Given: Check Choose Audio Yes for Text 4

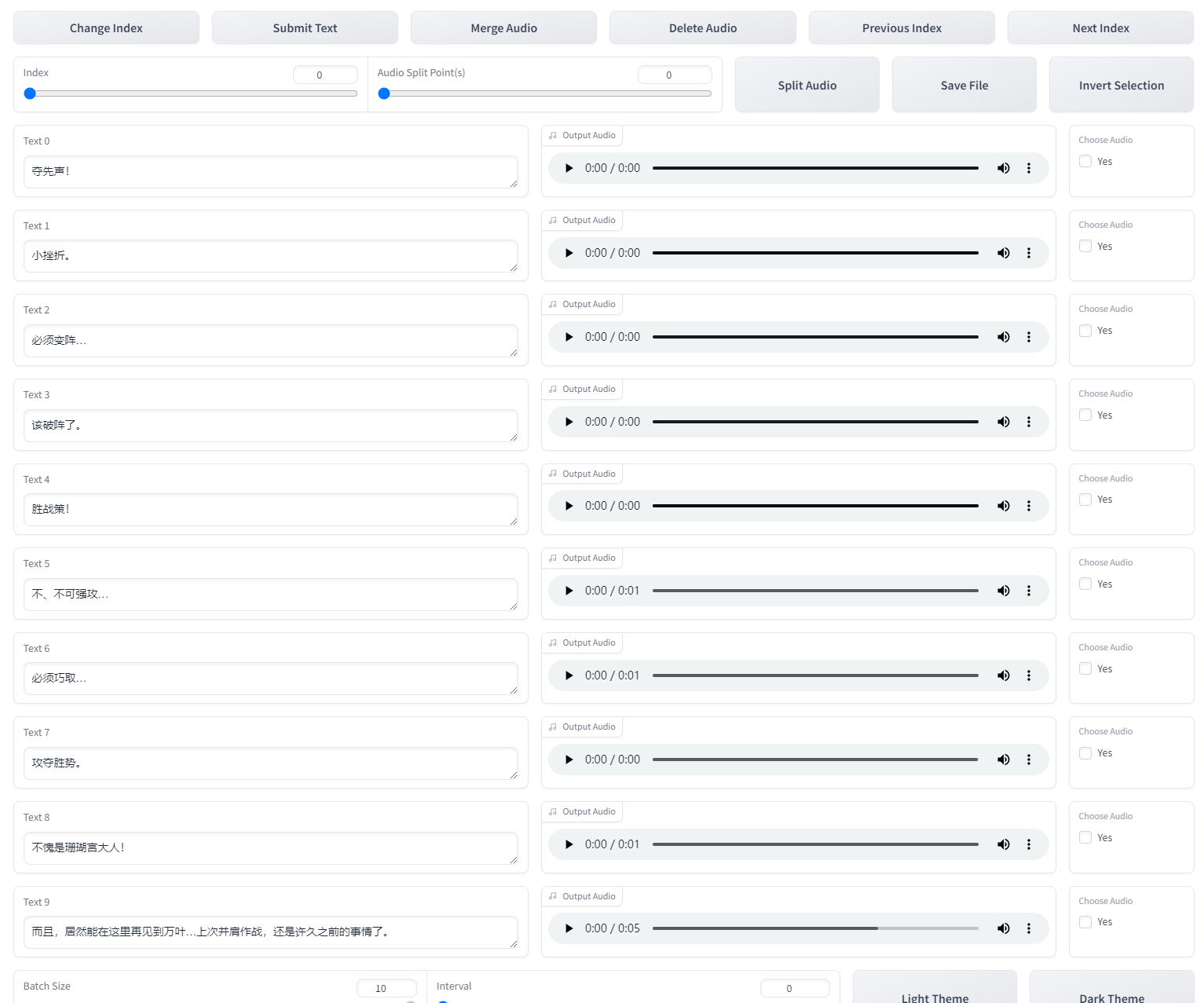Looking at the screenshot, I should pyautogui.click(x=1085, y=500).
